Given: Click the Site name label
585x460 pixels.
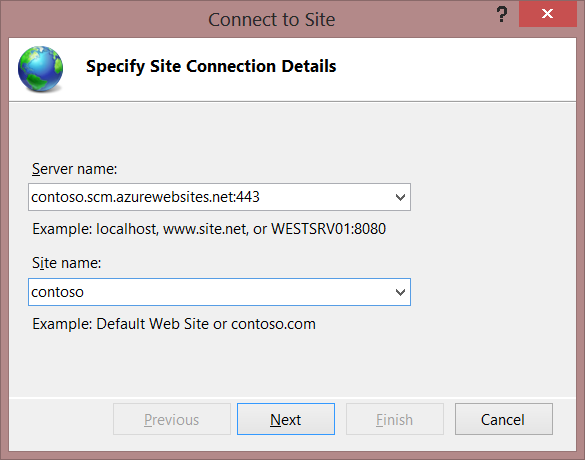Looking at the screenshot, I should pyautogui.click(x=66, y=263).
